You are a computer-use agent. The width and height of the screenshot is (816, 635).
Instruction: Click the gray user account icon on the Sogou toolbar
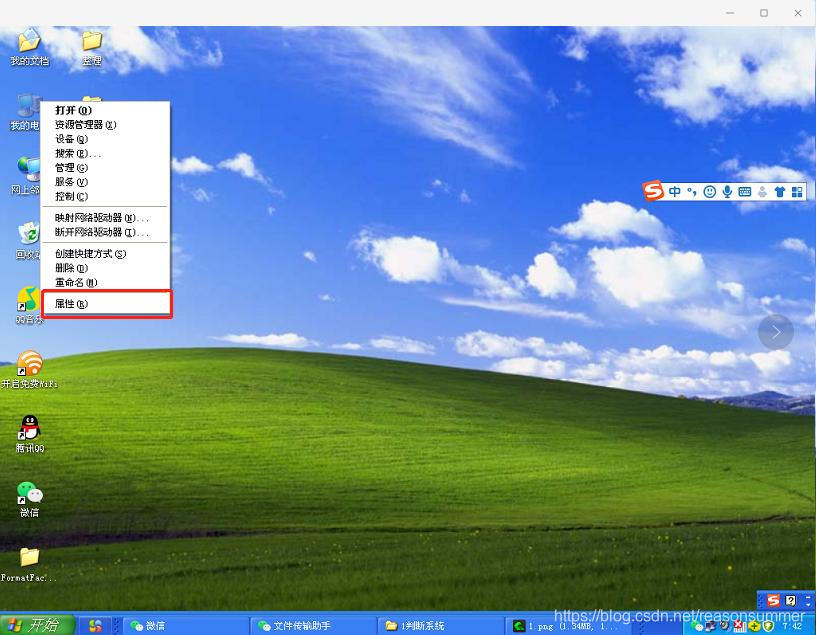pos(762,192)
